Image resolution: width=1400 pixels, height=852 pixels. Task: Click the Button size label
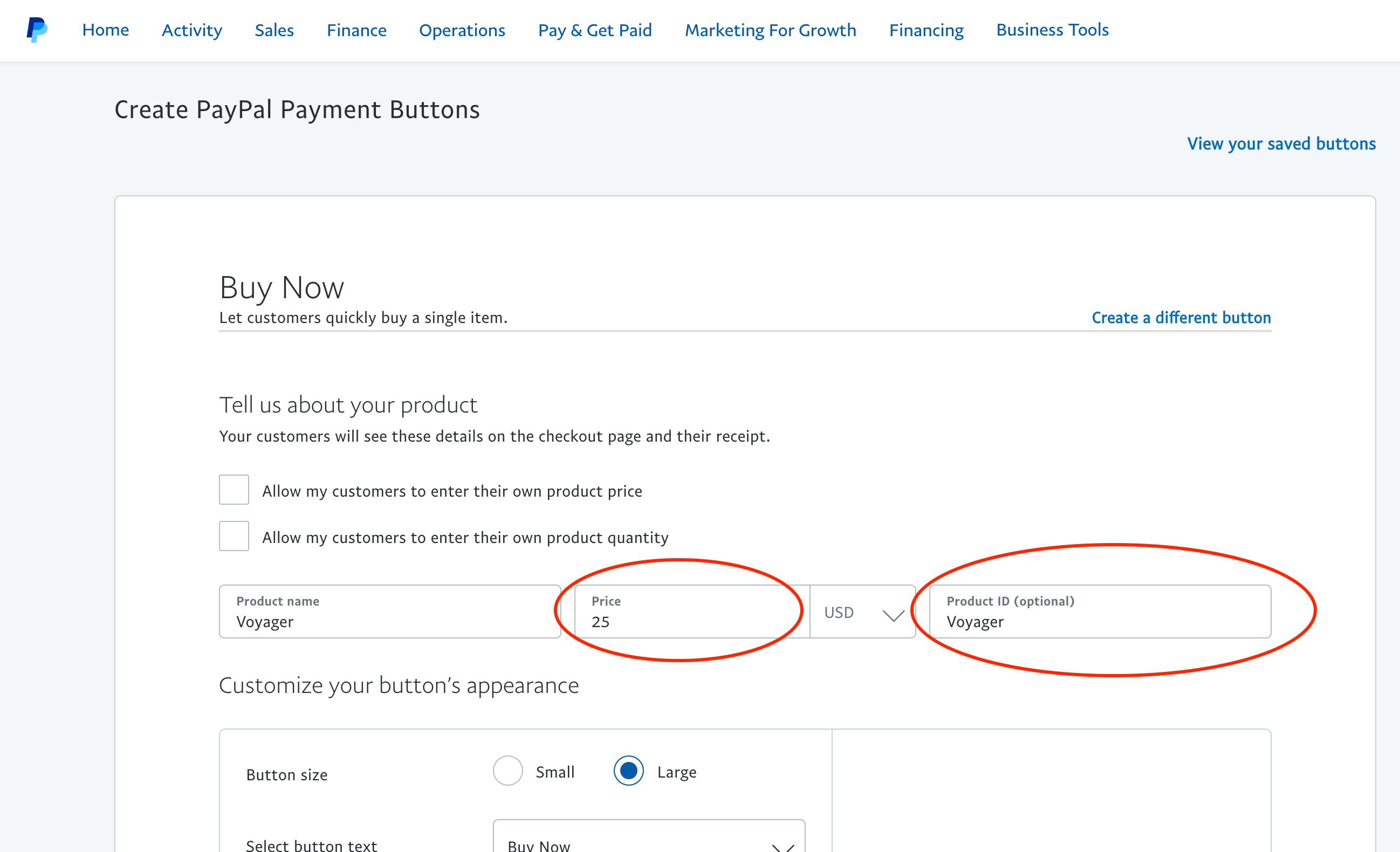coord(287,775)
